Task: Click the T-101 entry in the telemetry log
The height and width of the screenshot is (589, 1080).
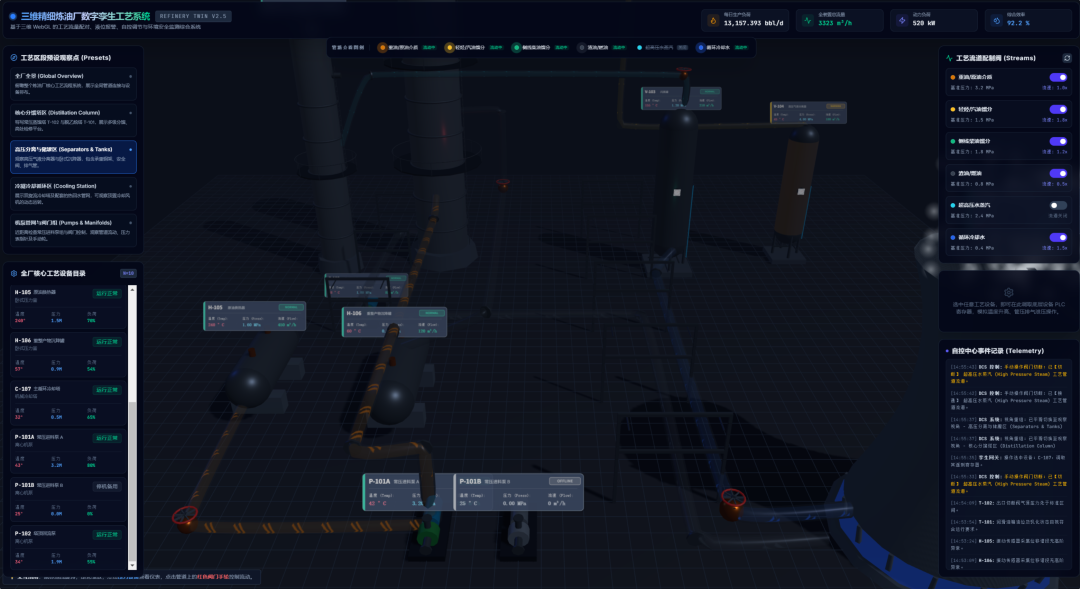Action: (x=1008, y=525)
